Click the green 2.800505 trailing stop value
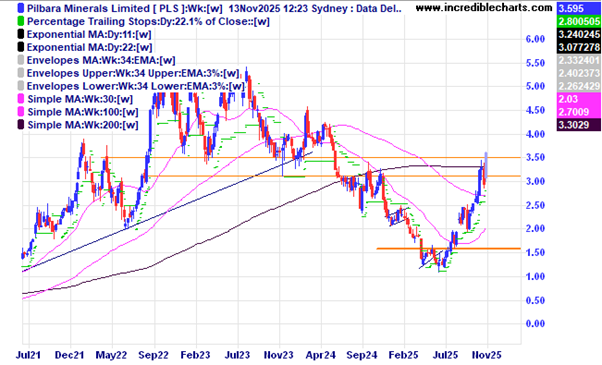This screenshot has height=365, width=602. (579, 21)
